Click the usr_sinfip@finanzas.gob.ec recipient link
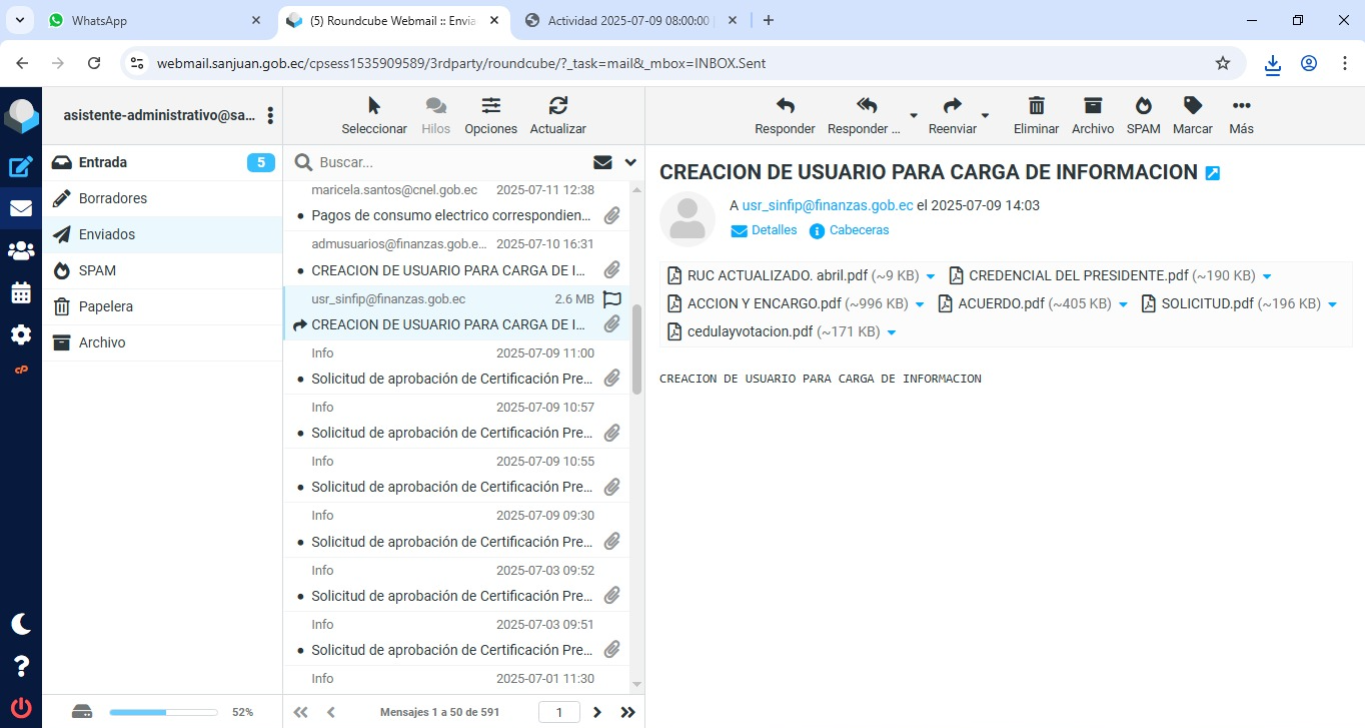This screenshot has width=1365, height=728. click(x=827, y=205)
